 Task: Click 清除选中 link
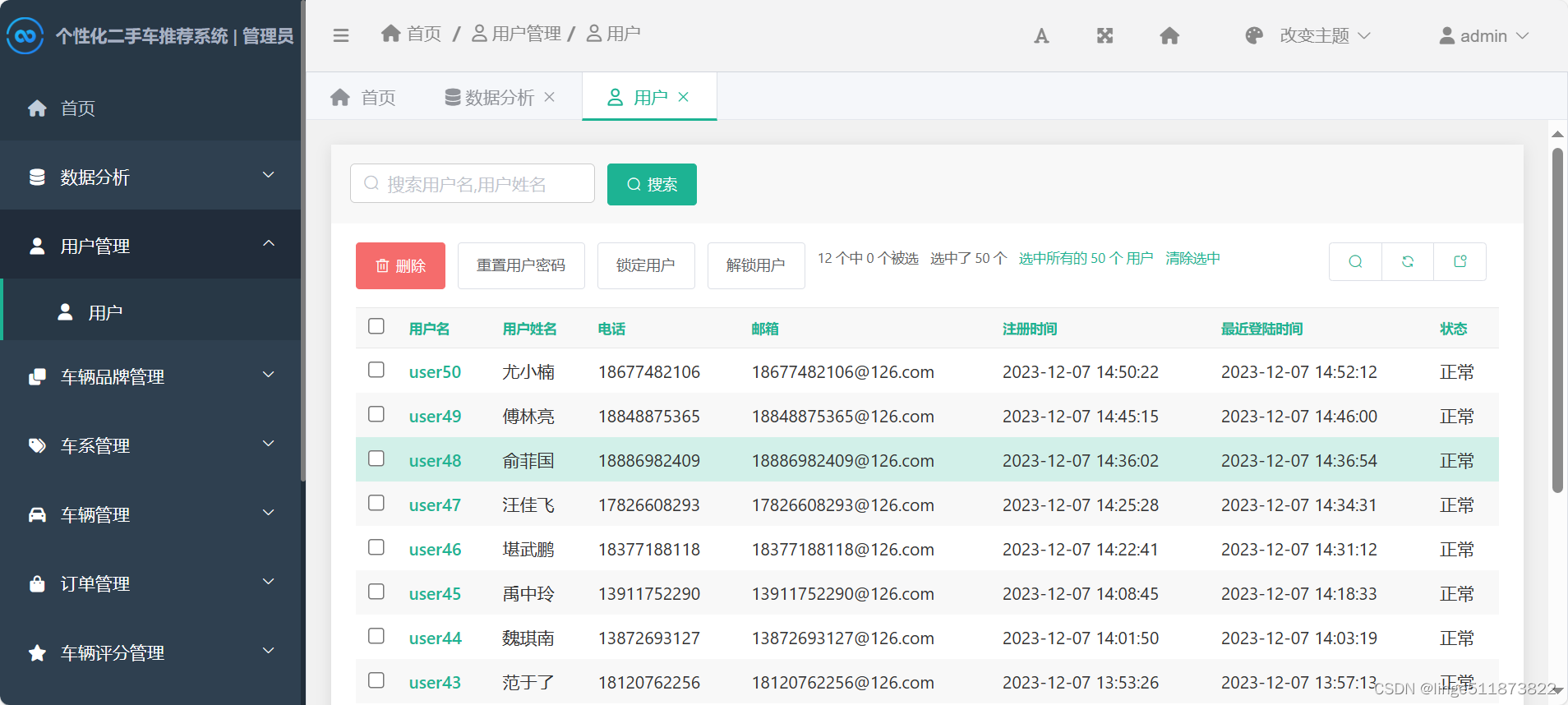coord(1192,258)
